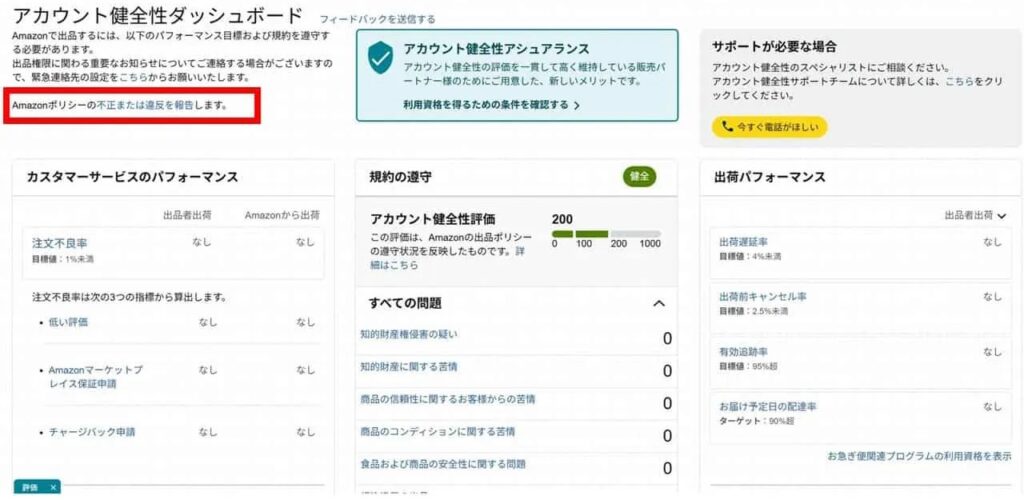
Task: Click the 200 account health score value
Action: 562,219
